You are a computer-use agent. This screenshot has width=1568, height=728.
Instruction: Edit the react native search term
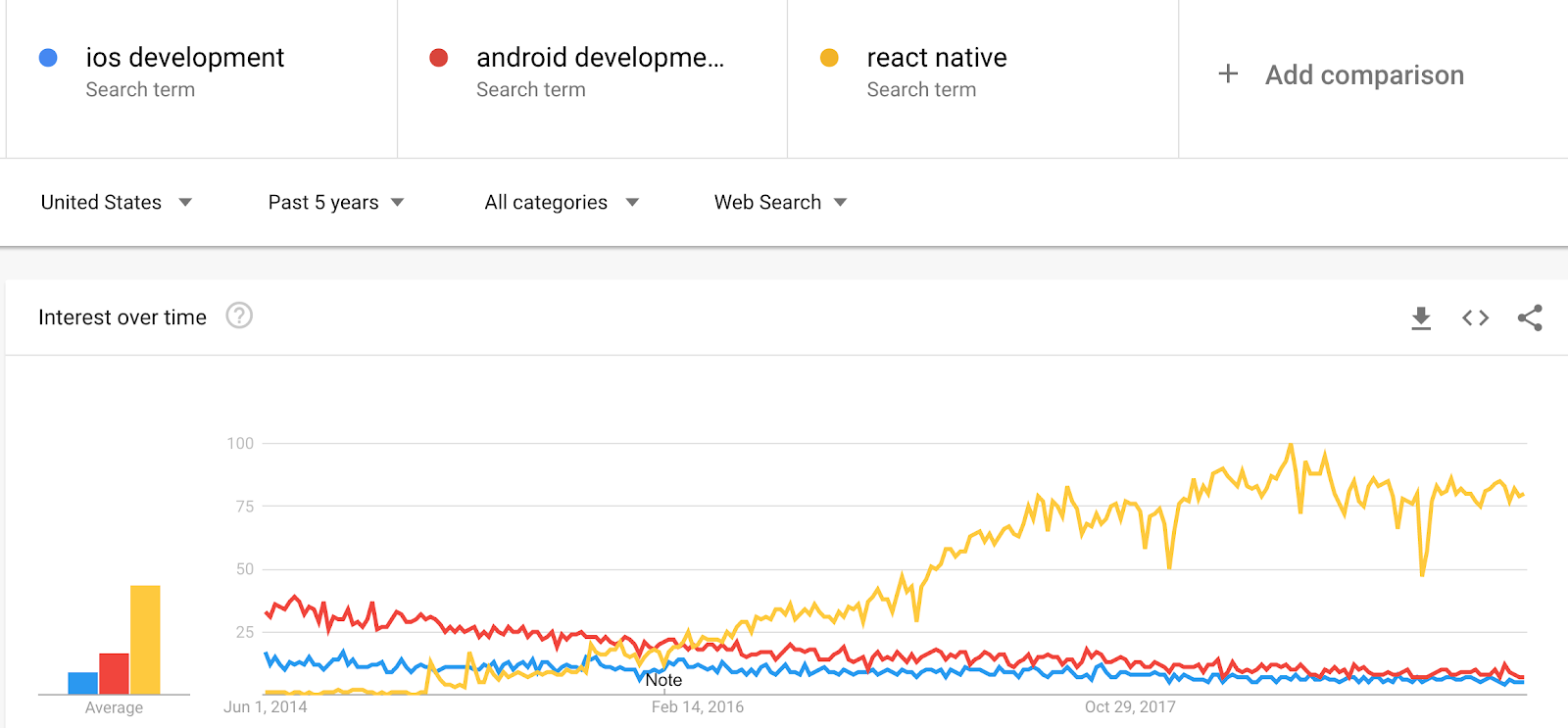coord(937,58)
